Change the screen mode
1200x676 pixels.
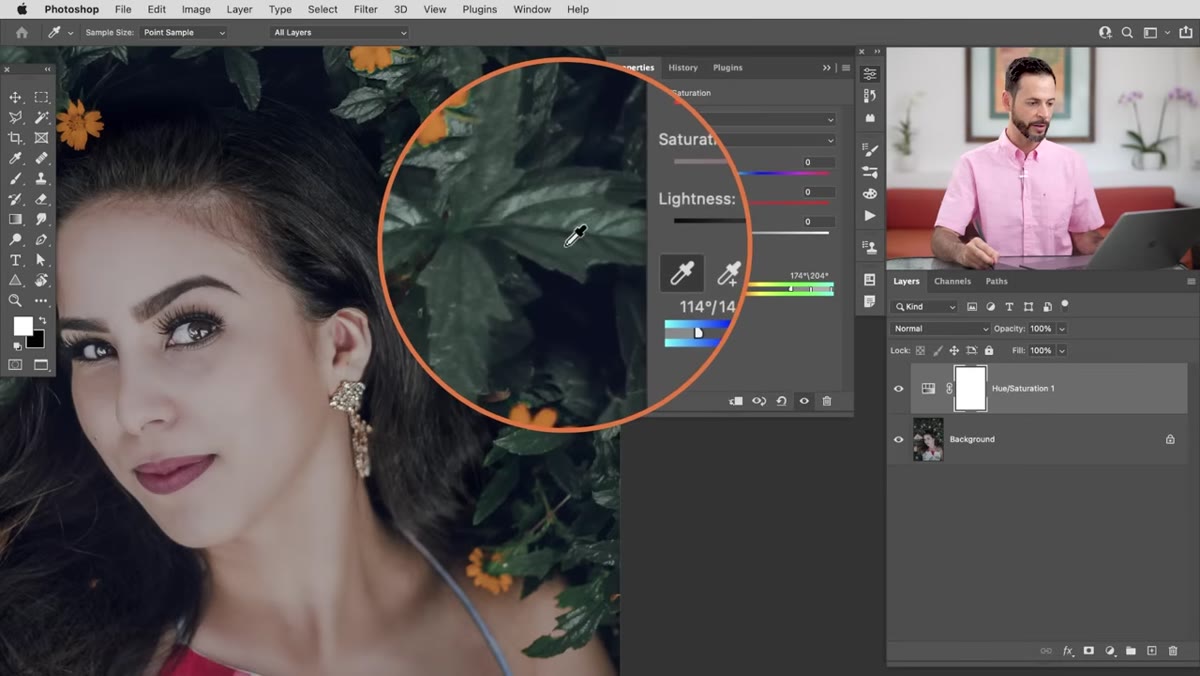pos(41,365)
